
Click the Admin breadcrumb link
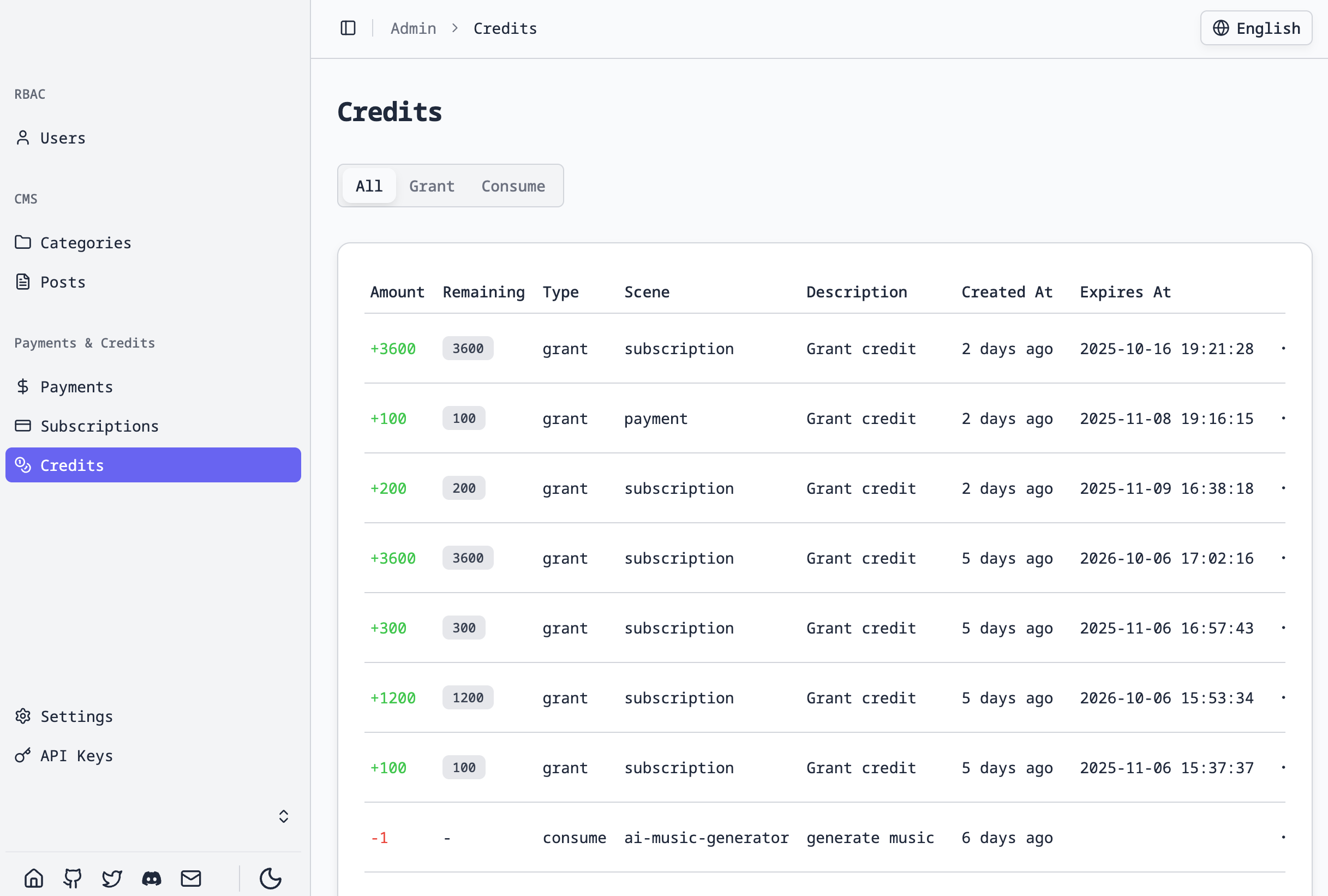pyautogui.click(x=413, y=28)
